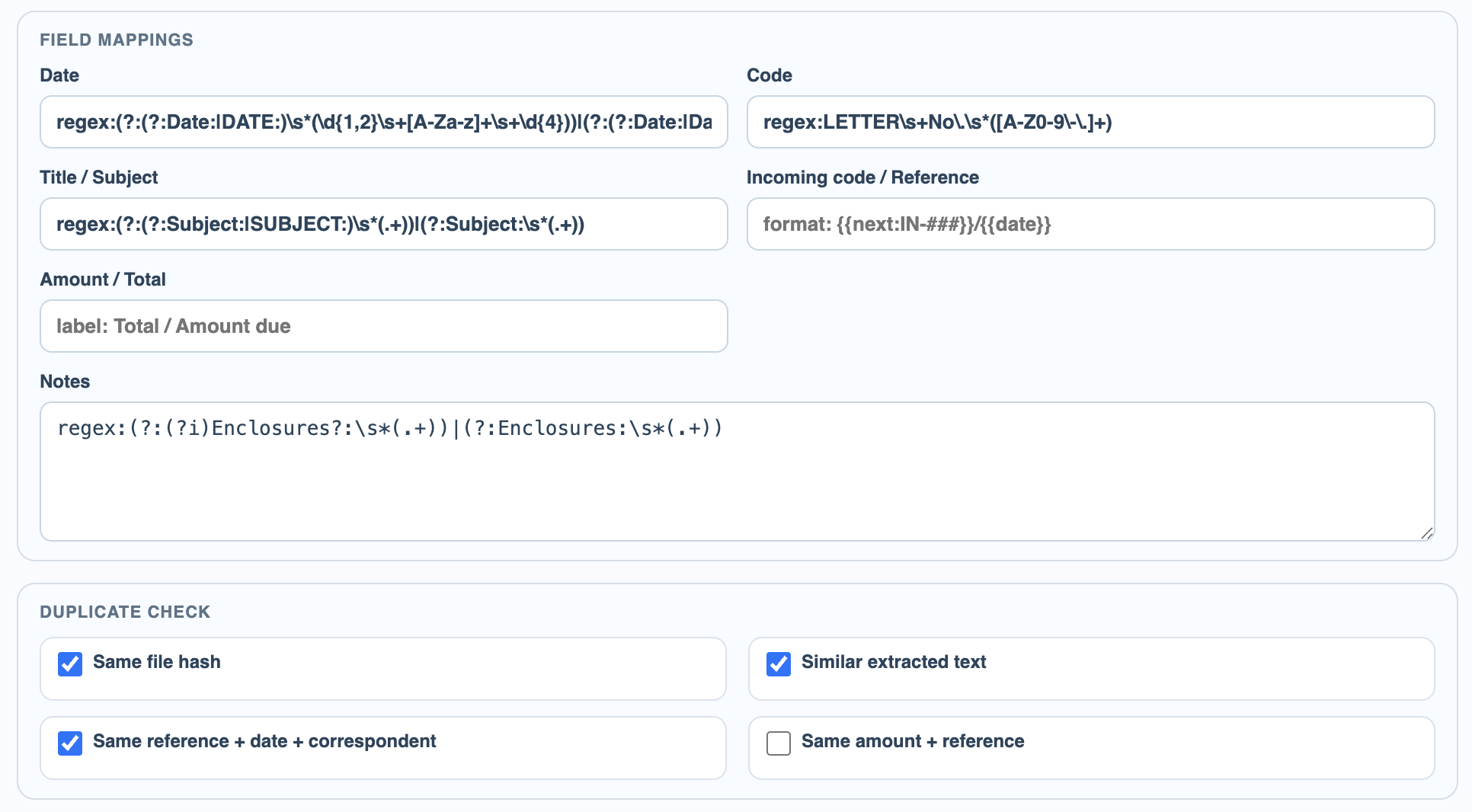Image resolution: width=1472 pixels, height=812 pixels.
Task: Uncheck the Same file hash checkbox
Action: pos(70,663)
